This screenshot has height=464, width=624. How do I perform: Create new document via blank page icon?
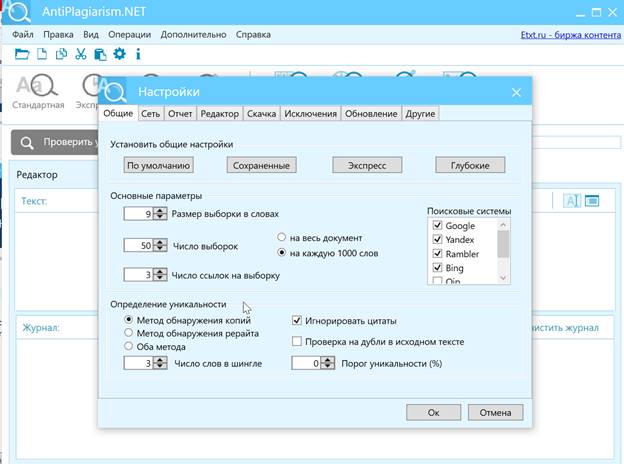tap(42, 54)
